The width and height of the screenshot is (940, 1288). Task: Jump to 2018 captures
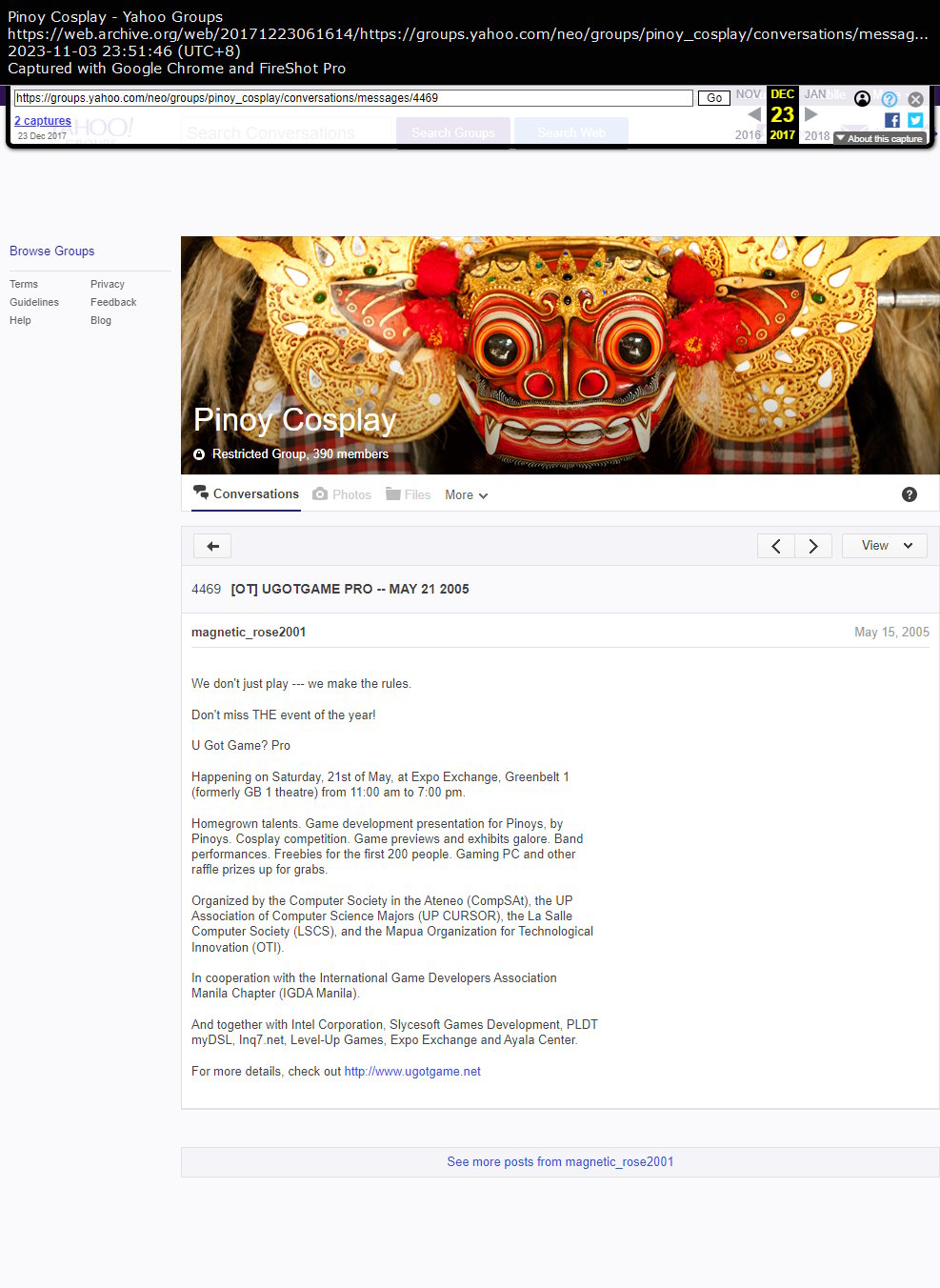point(817,135)
